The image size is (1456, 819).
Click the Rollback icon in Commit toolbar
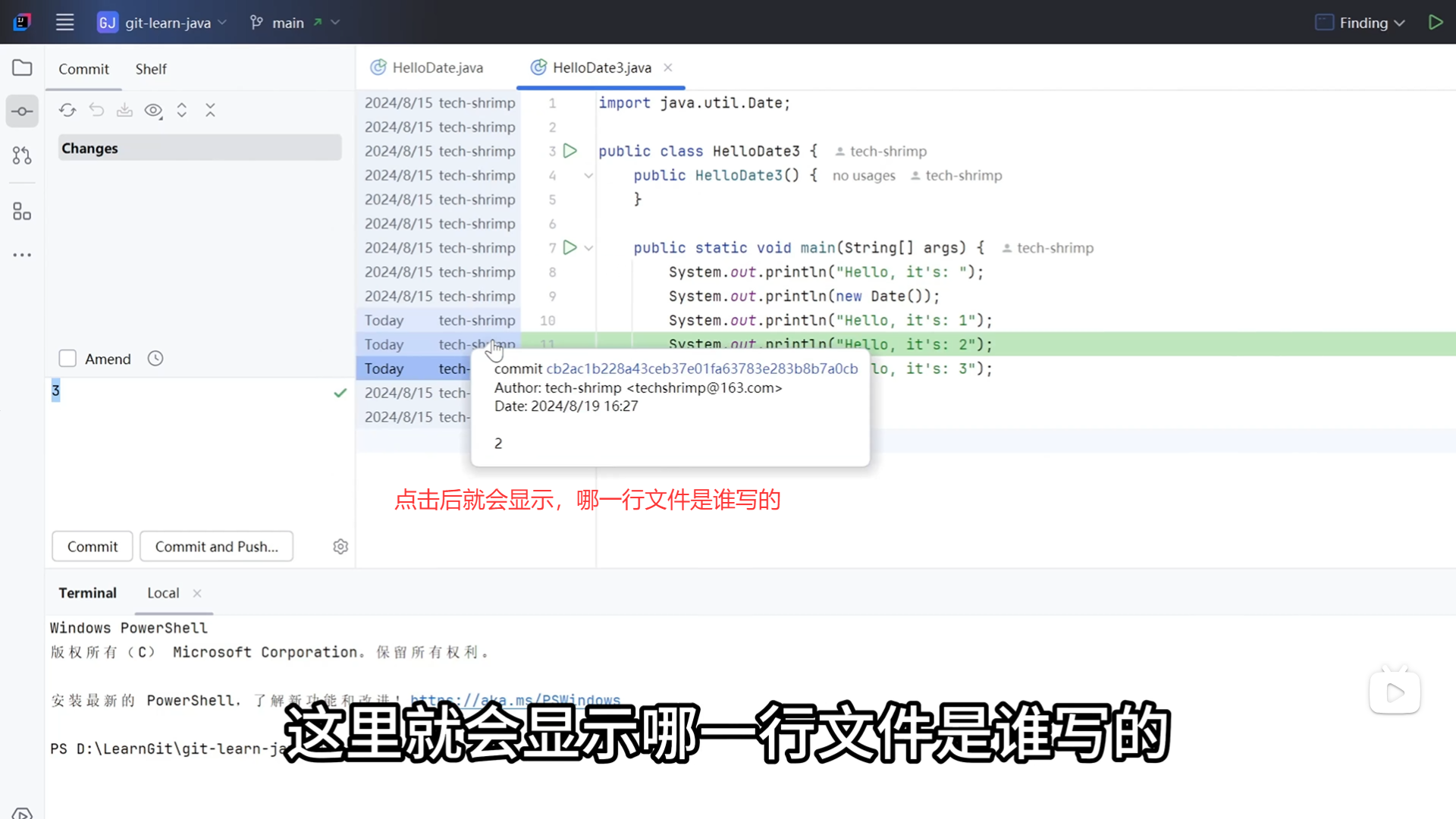(96, 111)
